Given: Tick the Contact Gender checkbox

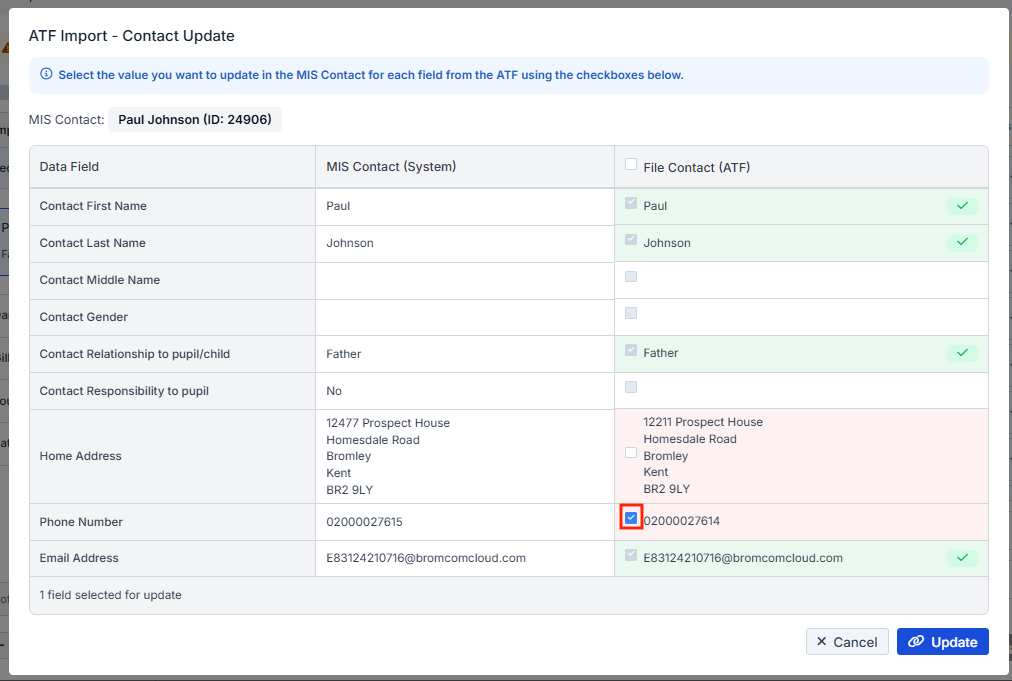Looking at the screenshot, I should 631,314.
